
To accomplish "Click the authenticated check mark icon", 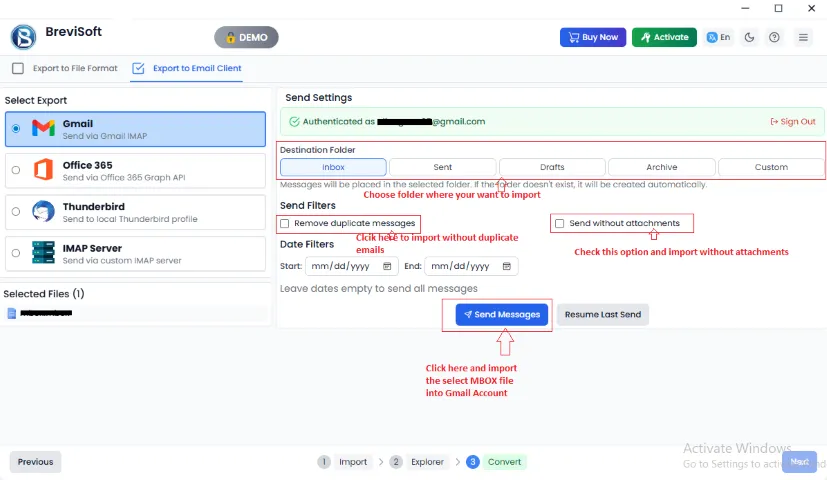I will coord(294,122).
